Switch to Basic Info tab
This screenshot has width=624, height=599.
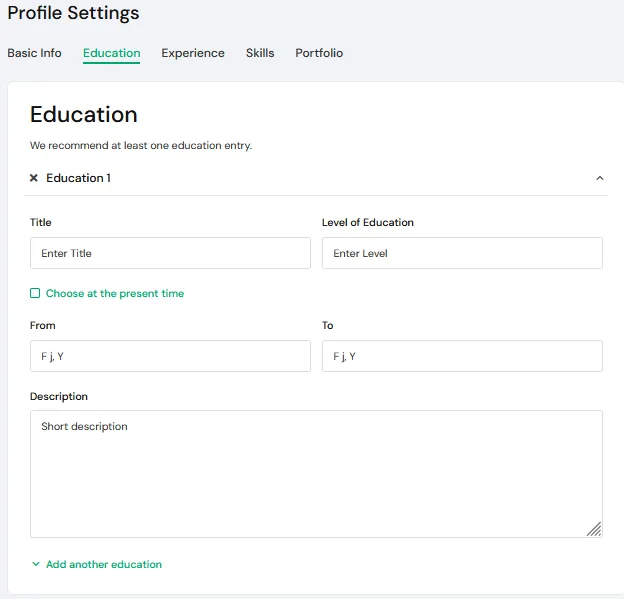click(34, 53)
